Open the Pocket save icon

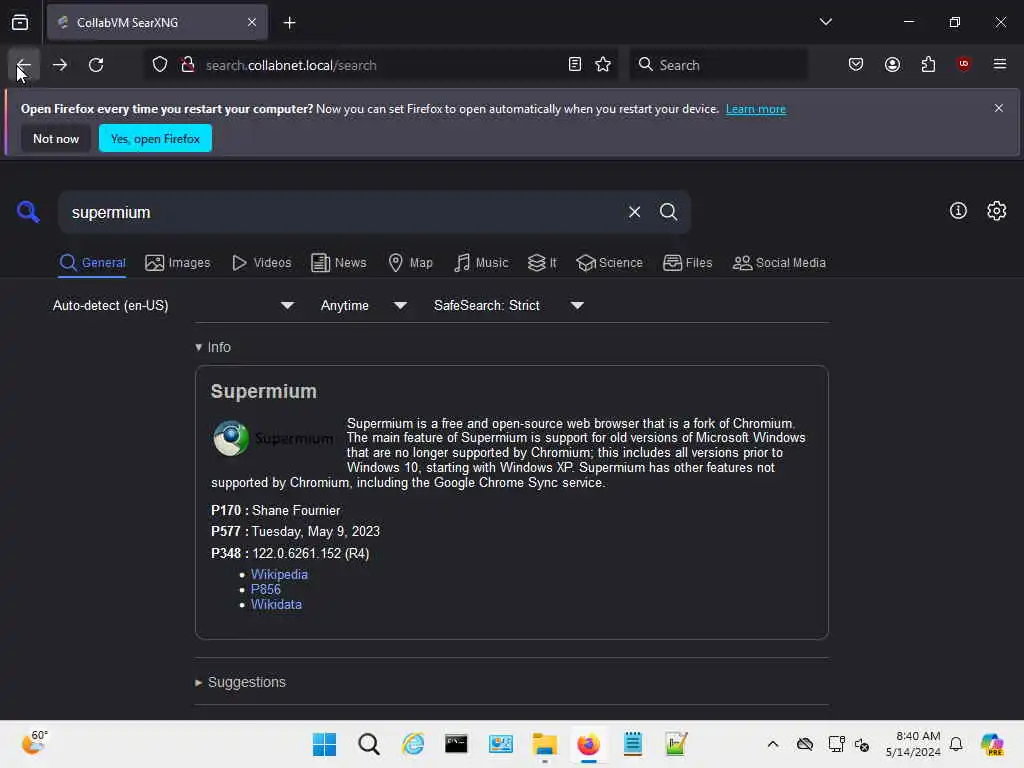[856, 64]
